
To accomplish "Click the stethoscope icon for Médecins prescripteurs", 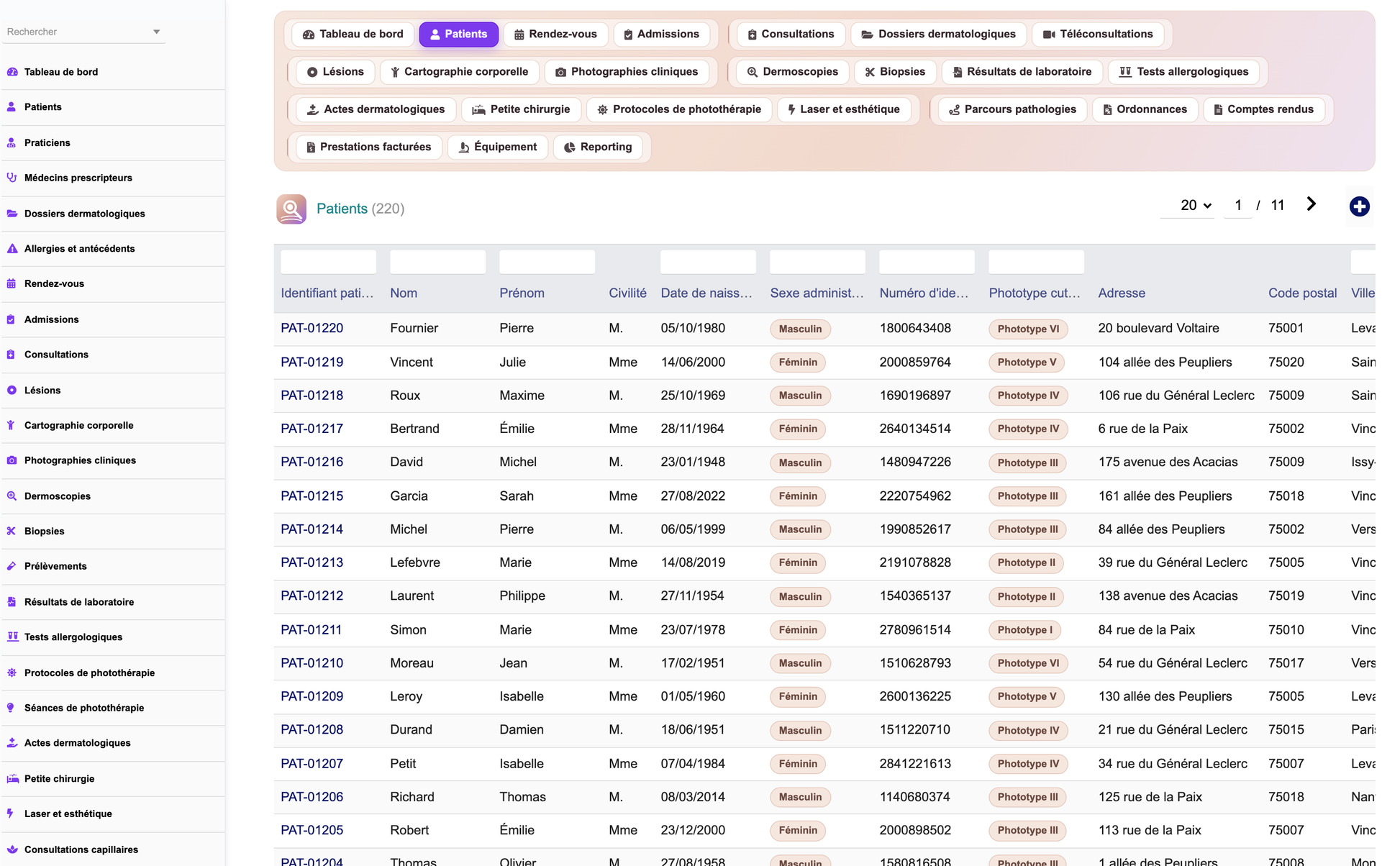I will [x=12, y=178].
